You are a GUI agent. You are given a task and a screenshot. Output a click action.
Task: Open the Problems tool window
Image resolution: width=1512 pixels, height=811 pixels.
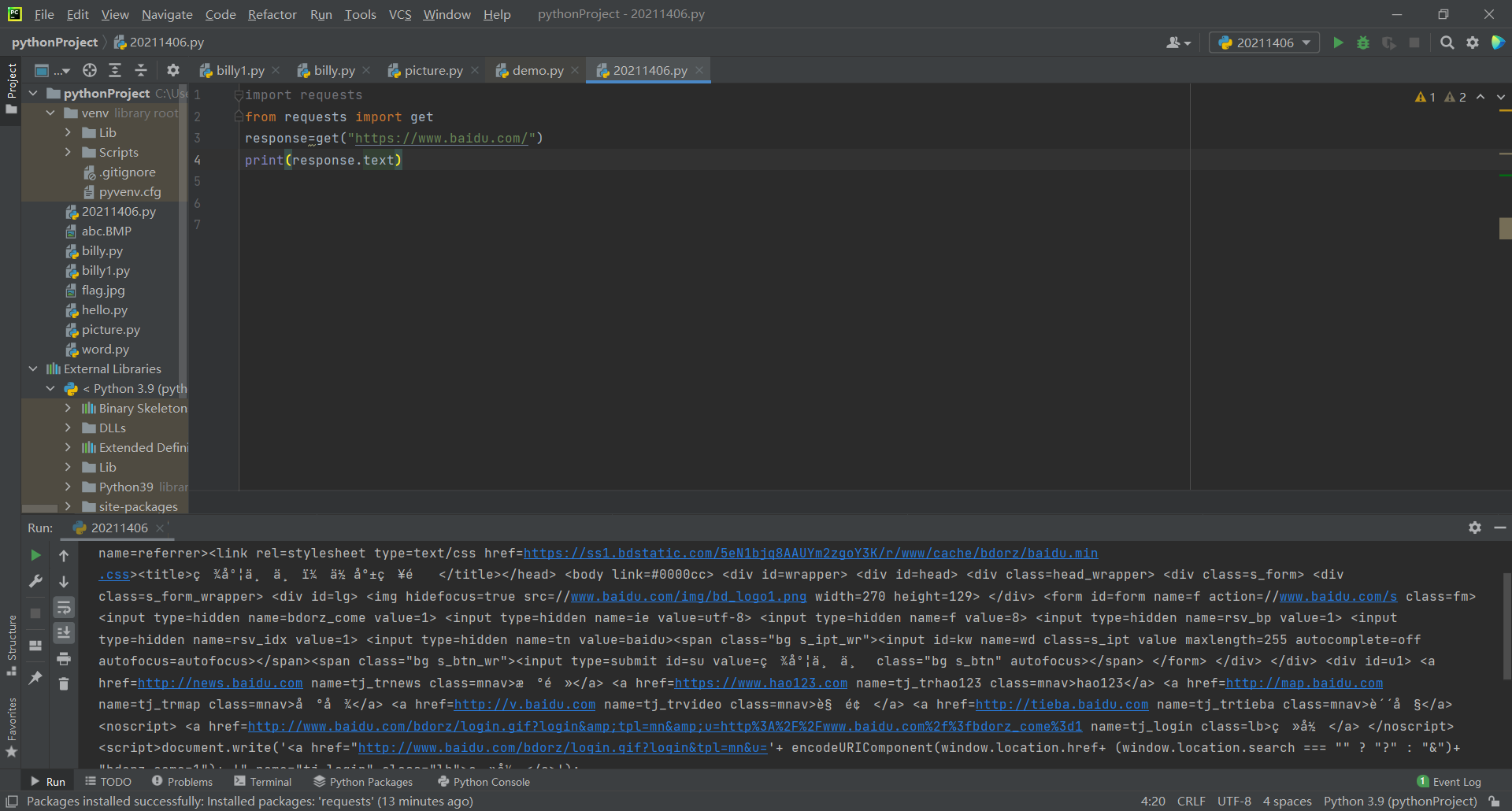tap(182, 782)
